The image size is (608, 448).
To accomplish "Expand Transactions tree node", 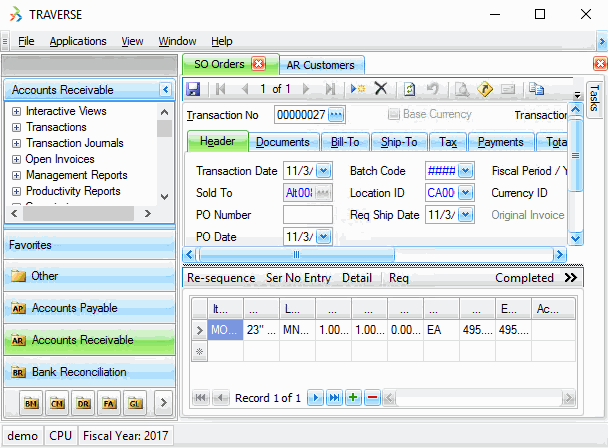I will click(16, 127).
